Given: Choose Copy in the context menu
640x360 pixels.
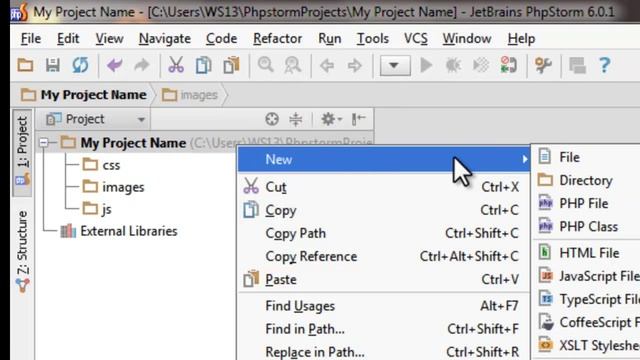Looking at the screenshot, I should click(x=384, y=210).
